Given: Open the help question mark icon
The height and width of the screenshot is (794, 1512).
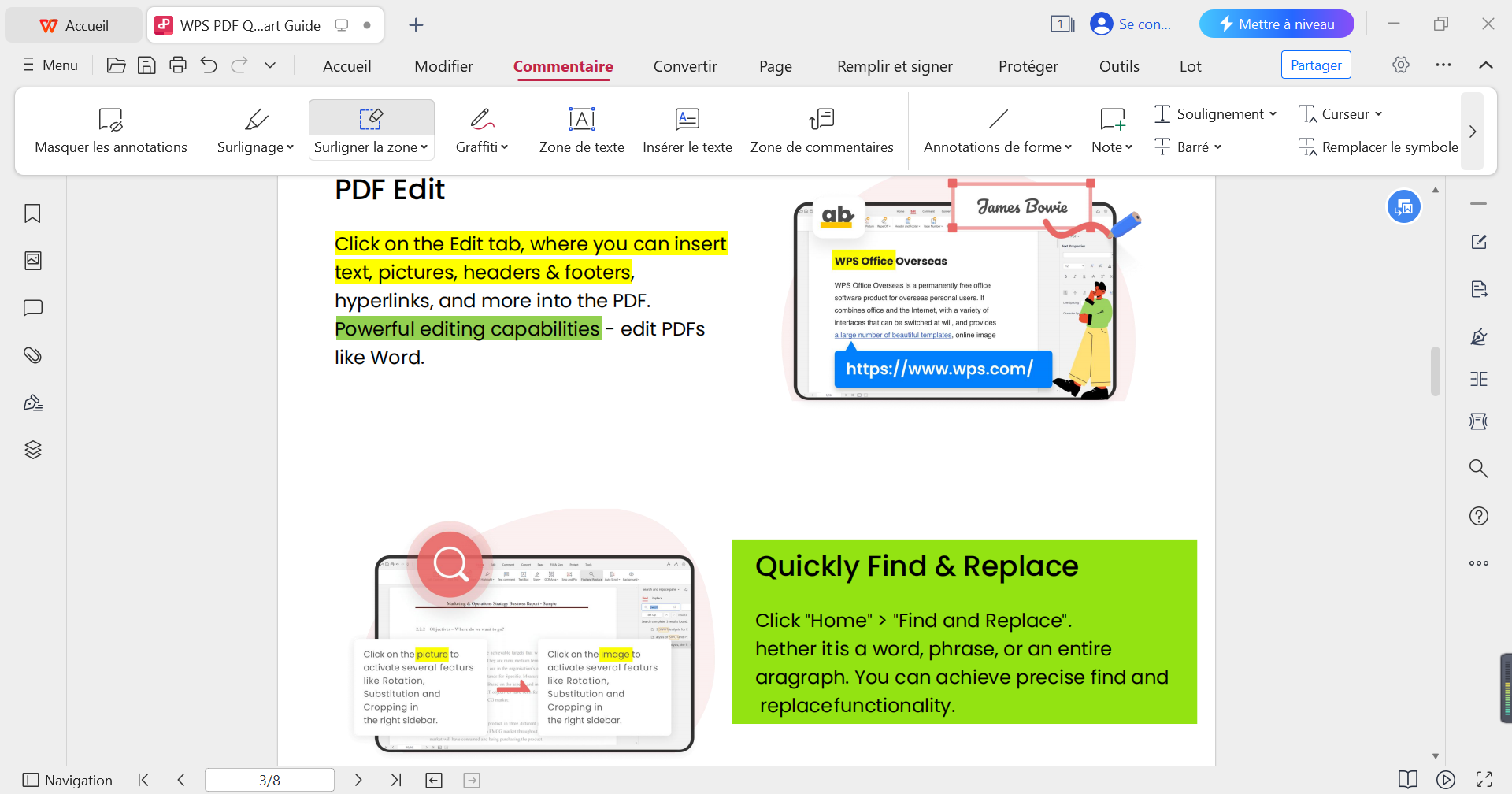Looking at the screenshot, I should tap(1479, 516).
